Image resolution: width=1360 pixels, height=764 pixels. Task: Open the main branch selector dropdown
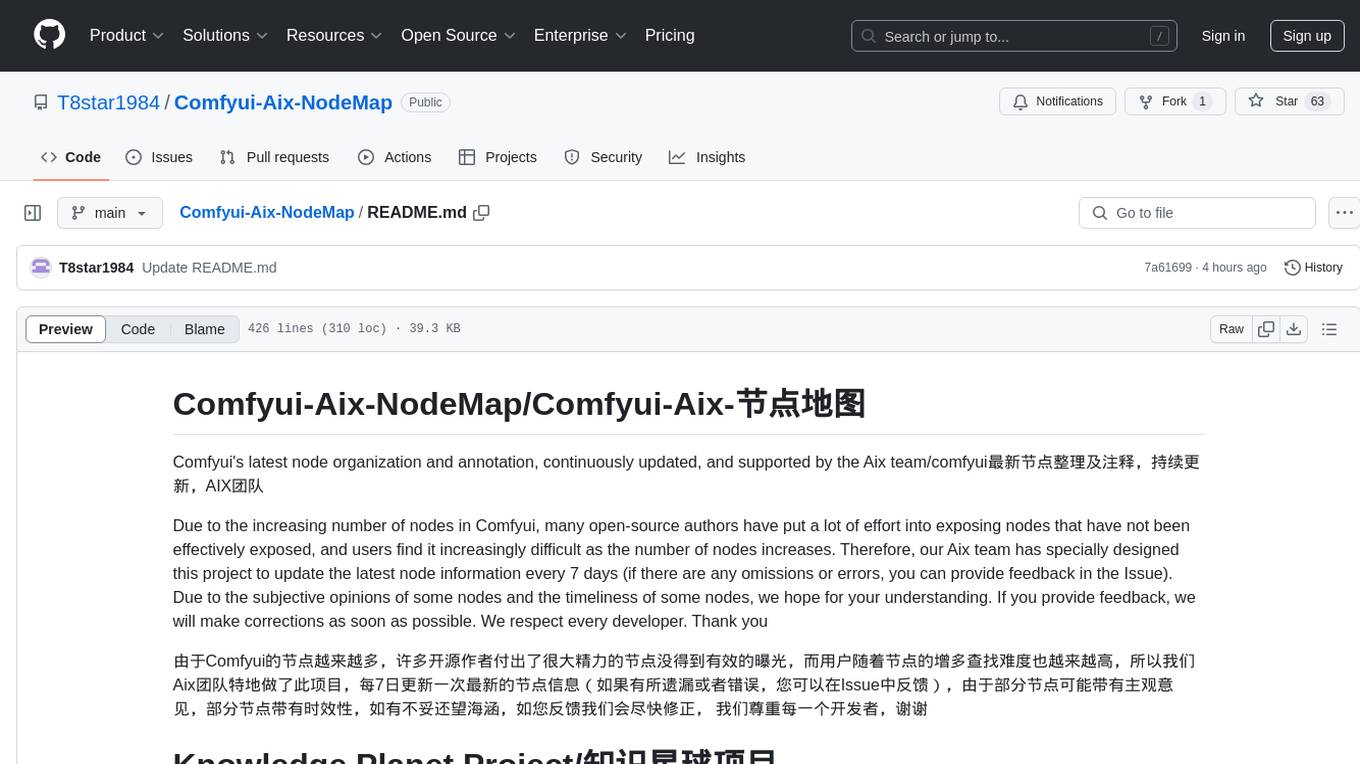pos(110,213)
